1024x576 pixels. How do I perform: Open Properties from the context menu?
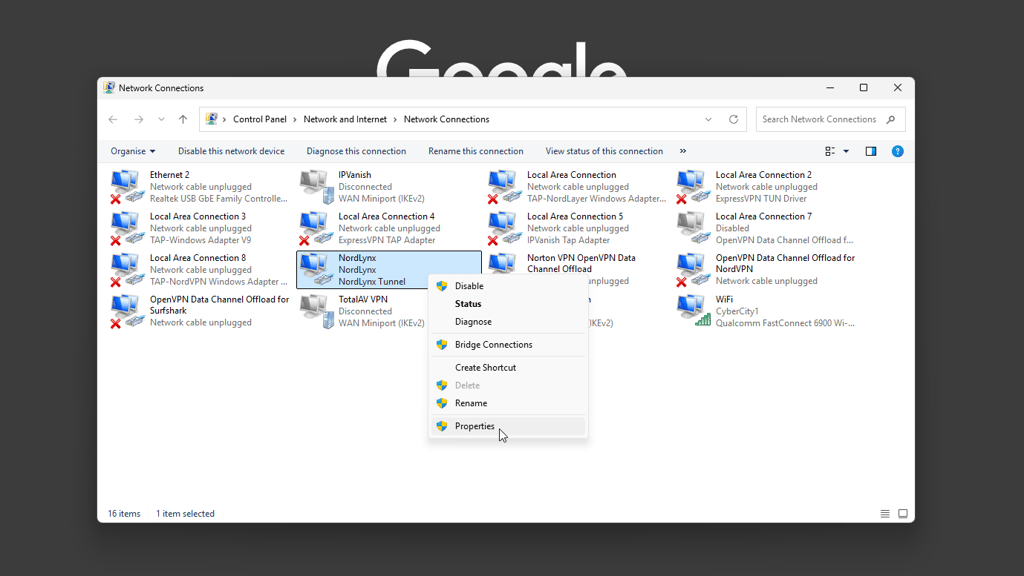[508, 426]
